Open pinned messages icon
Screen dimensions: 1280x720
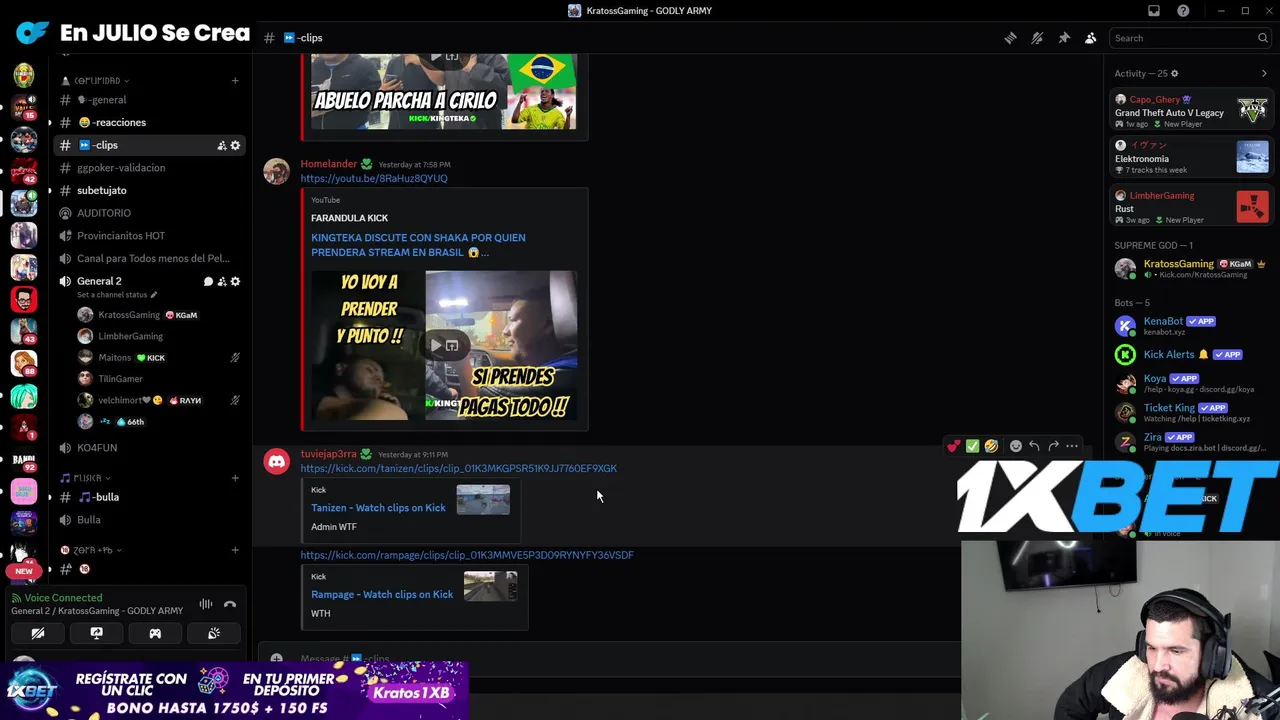pyautogui.click(x=1064, y=38)
